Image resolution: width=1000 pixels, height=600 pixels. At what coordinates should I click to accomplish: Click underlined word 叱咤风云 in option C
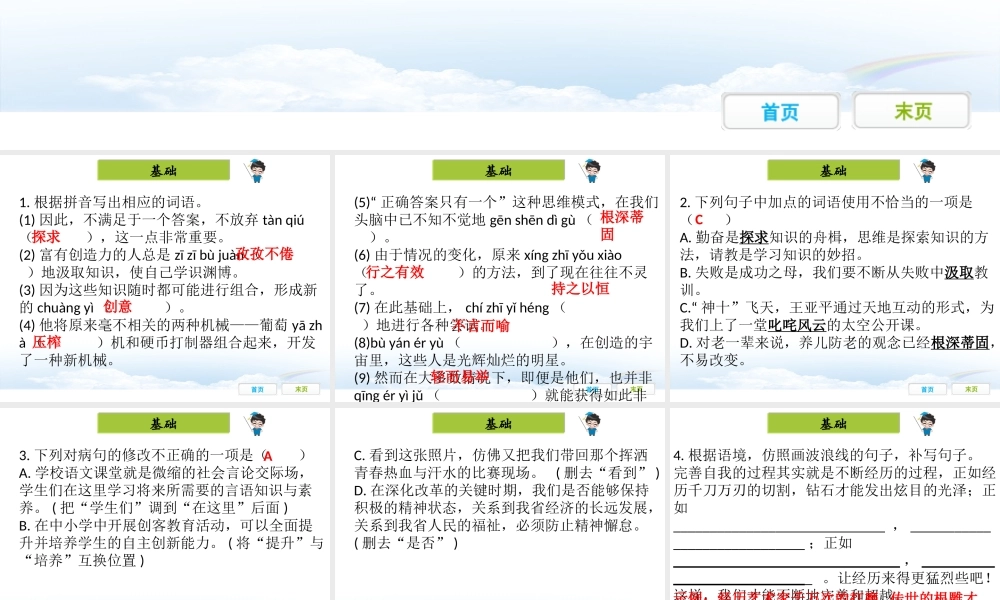(x=797, y=325)
